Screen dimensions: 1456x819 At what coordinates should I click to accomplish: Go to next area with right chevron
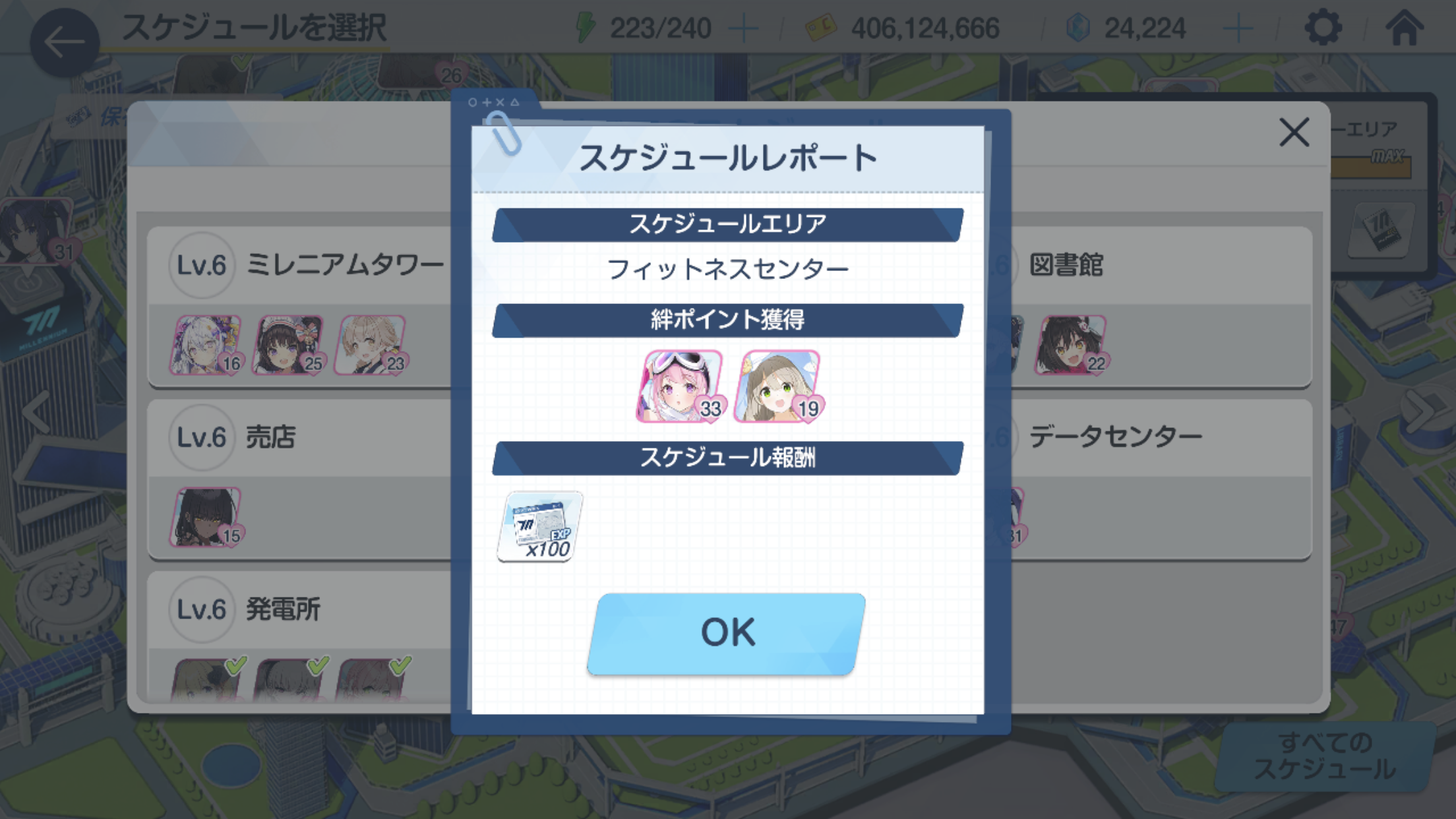(x=1422, y=411)
